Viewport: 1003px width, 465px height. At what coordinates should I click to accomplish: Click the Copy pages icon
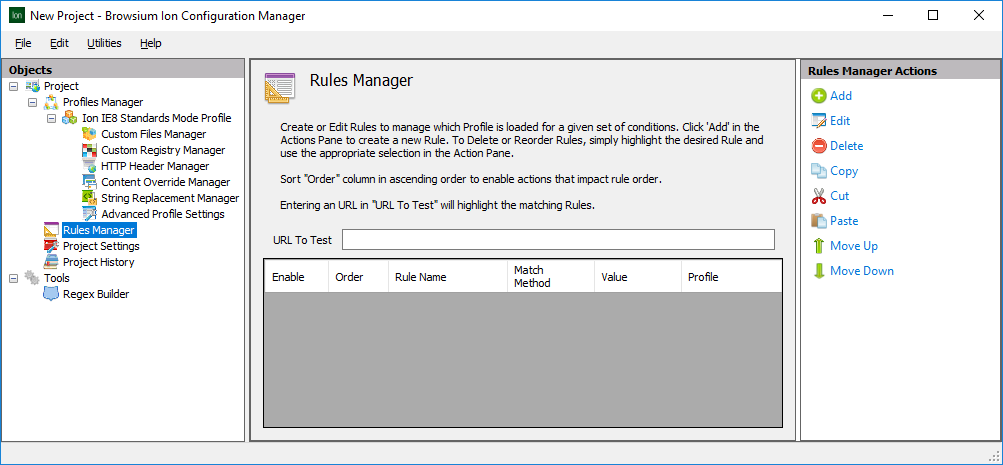tap(818, 171)
